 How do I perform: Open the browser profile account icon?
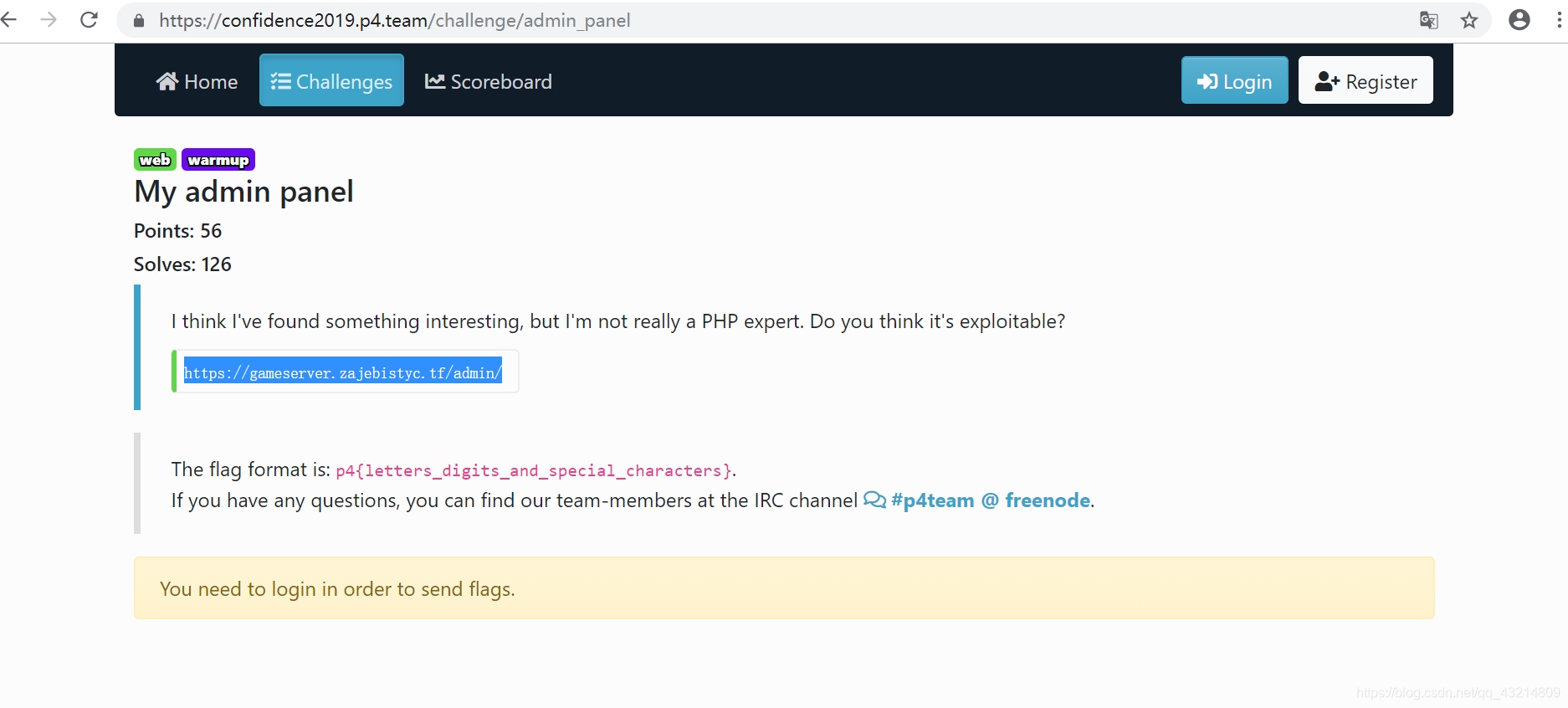tap(1519, 20)
